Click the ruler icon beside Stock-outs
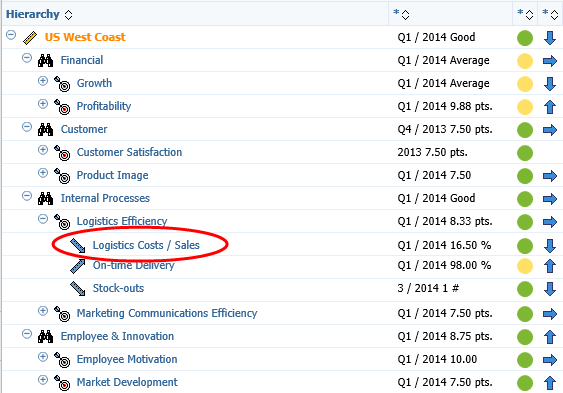This screenshot has width=563, height=393. coord(78,289)
